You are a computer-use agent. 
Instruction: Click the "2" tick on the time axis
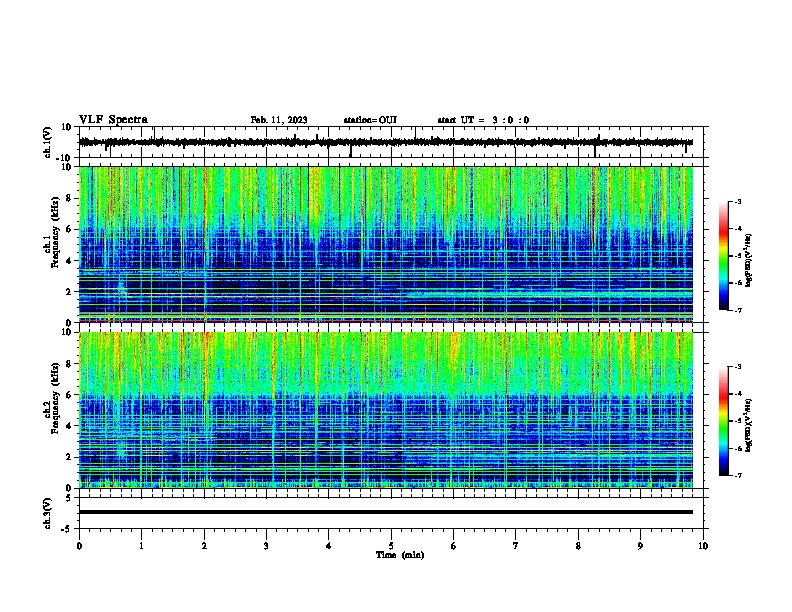(x=204, y=546)
